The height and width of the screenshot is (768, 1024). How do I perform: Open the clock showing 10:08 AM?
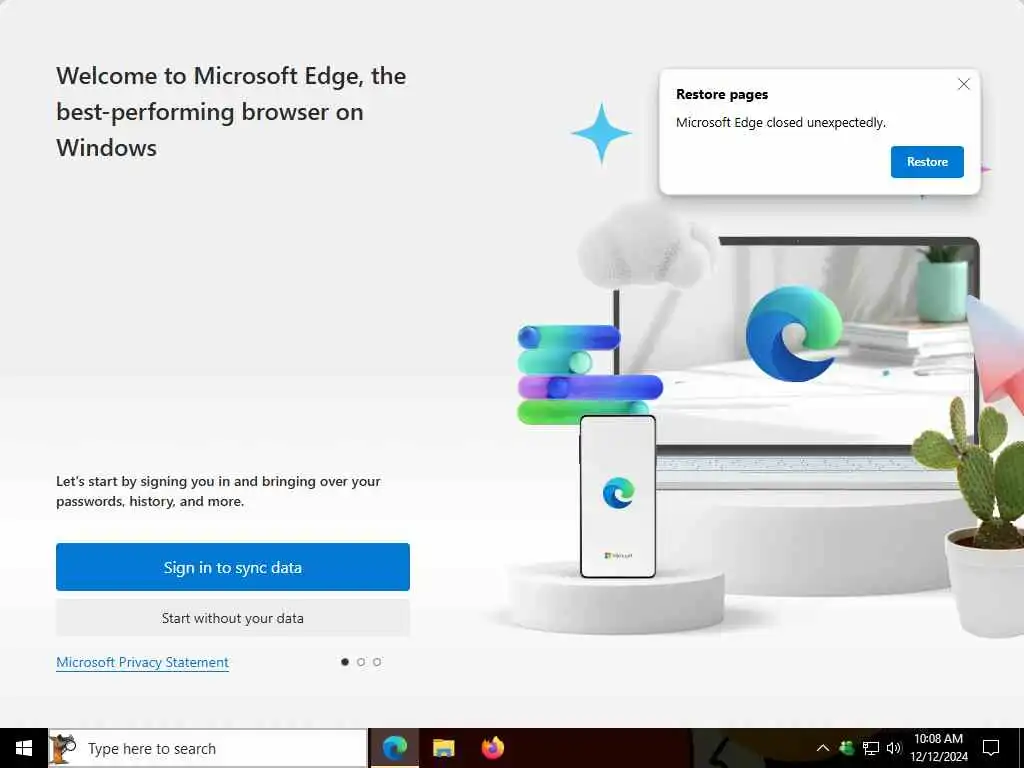(938, 748)
